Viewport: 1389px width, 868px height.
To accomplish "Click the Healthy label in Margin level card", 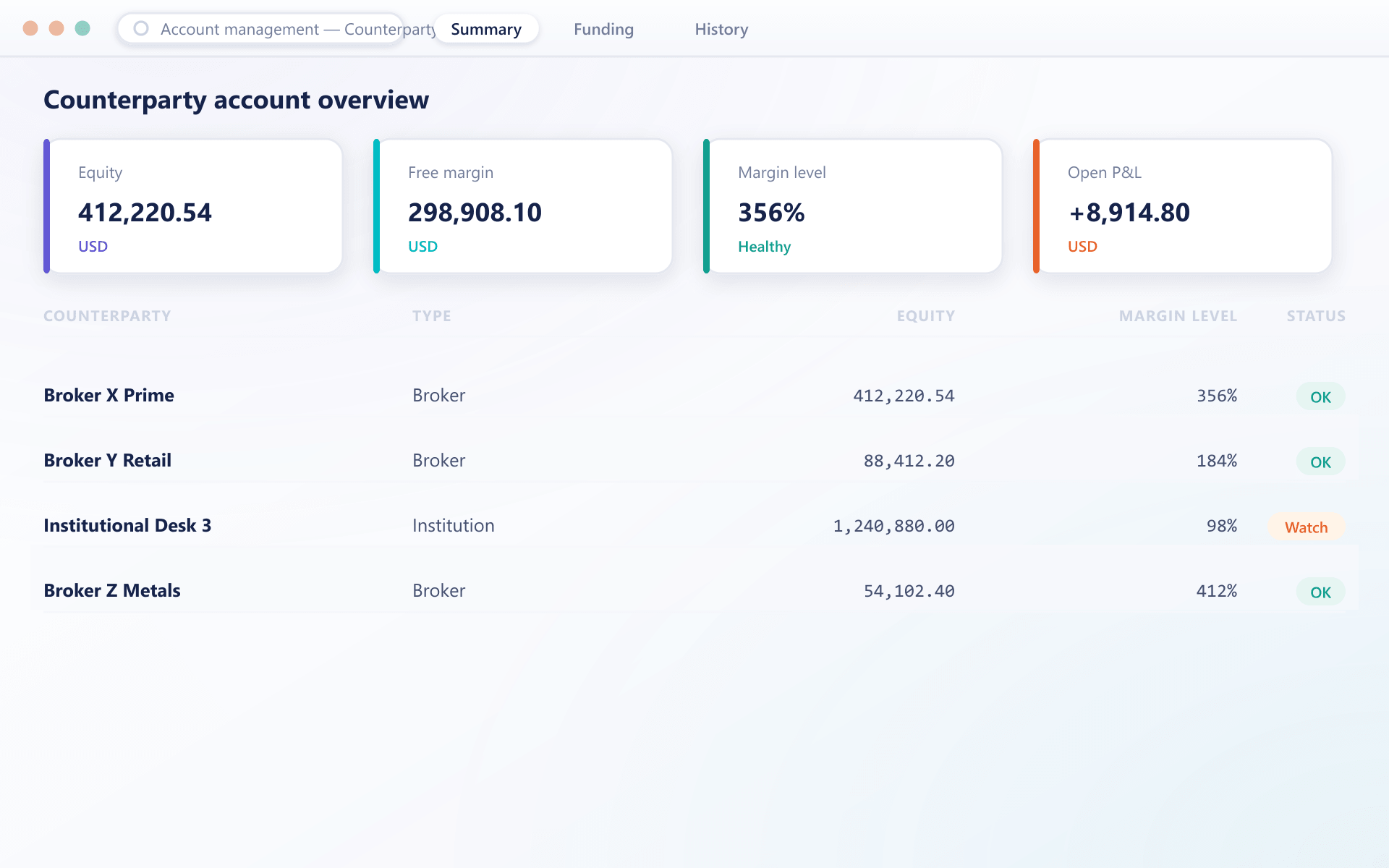I will click(x=764, y=247).
